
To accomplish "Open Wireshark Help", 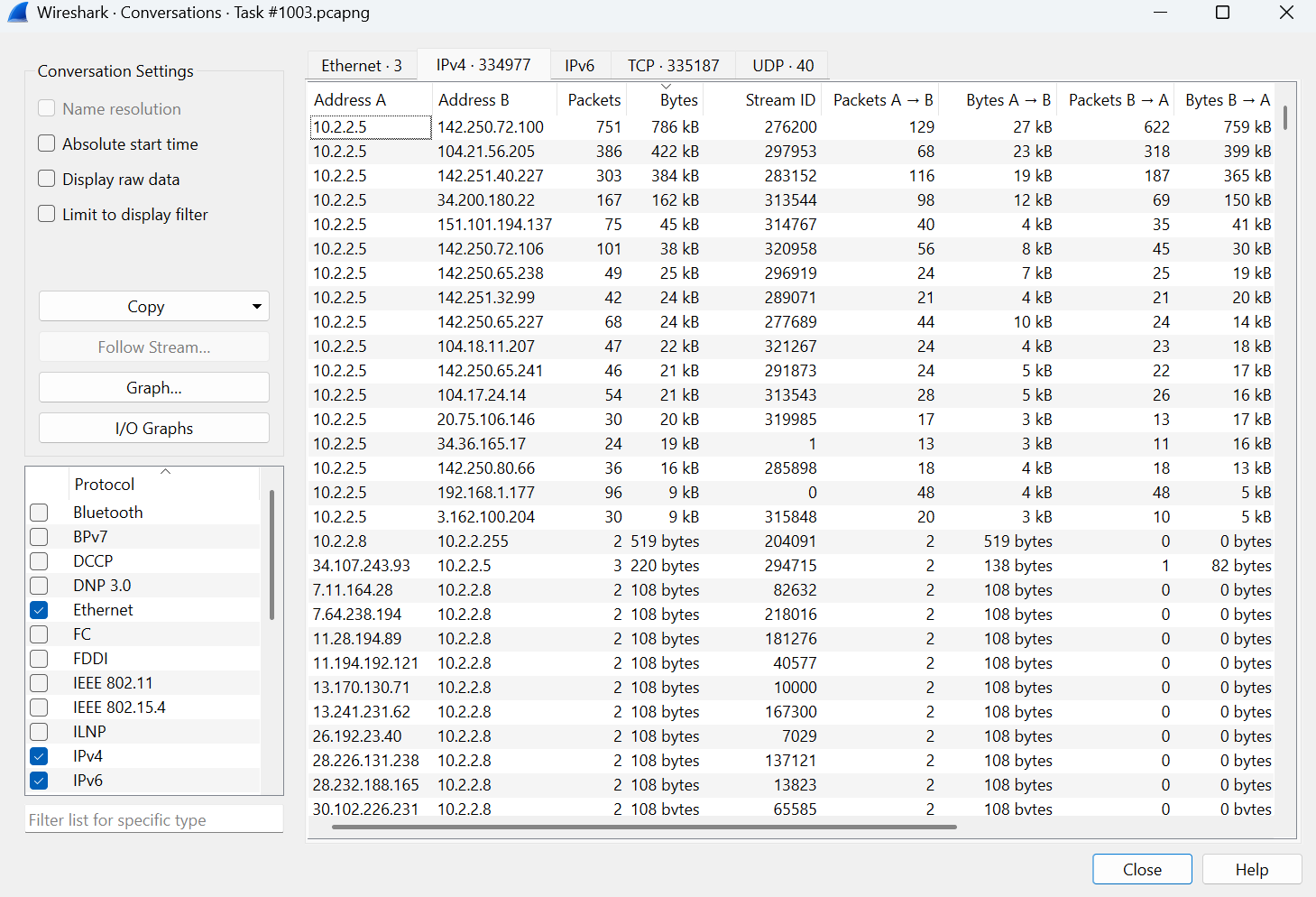I will [1252, 869].
